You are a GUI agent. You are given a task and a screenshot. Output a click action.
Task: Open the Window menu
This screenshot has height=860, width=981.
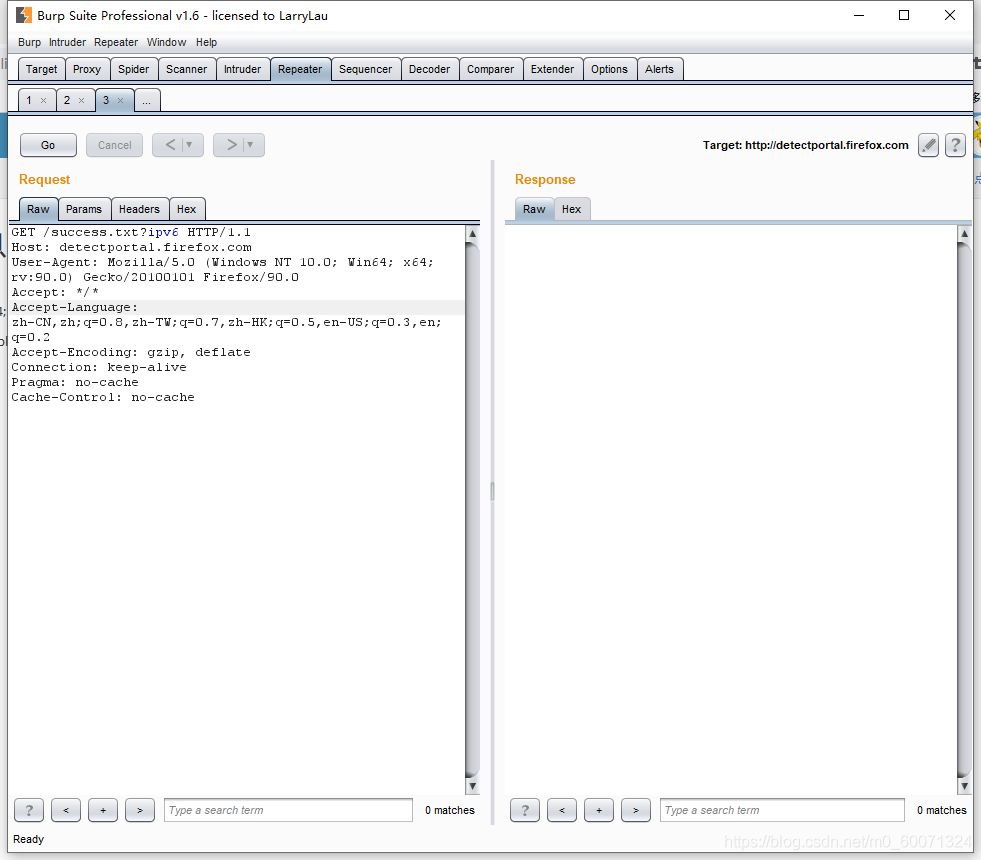(166, 43)
